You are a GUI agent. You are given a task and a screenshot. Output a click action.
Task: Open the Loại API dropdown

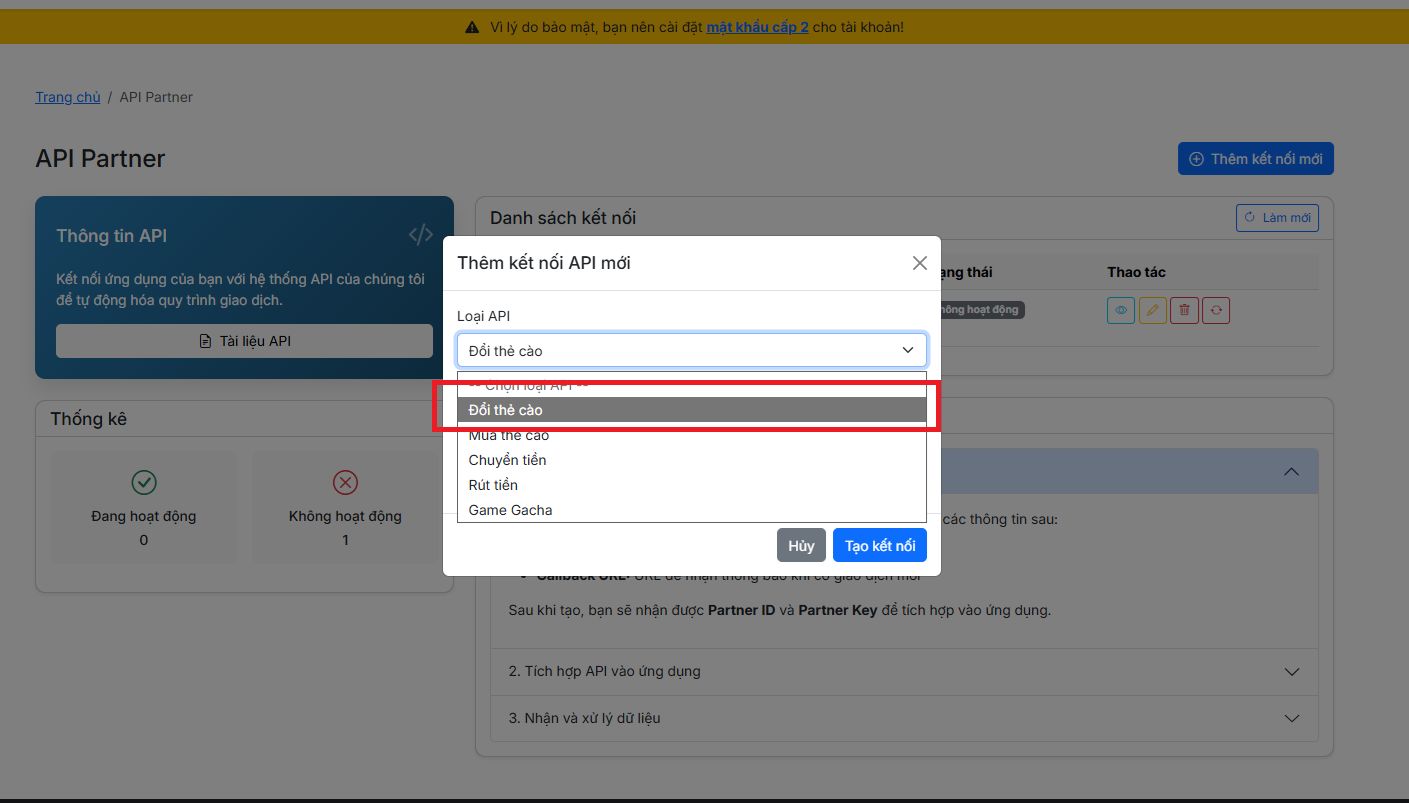[691, 350]
